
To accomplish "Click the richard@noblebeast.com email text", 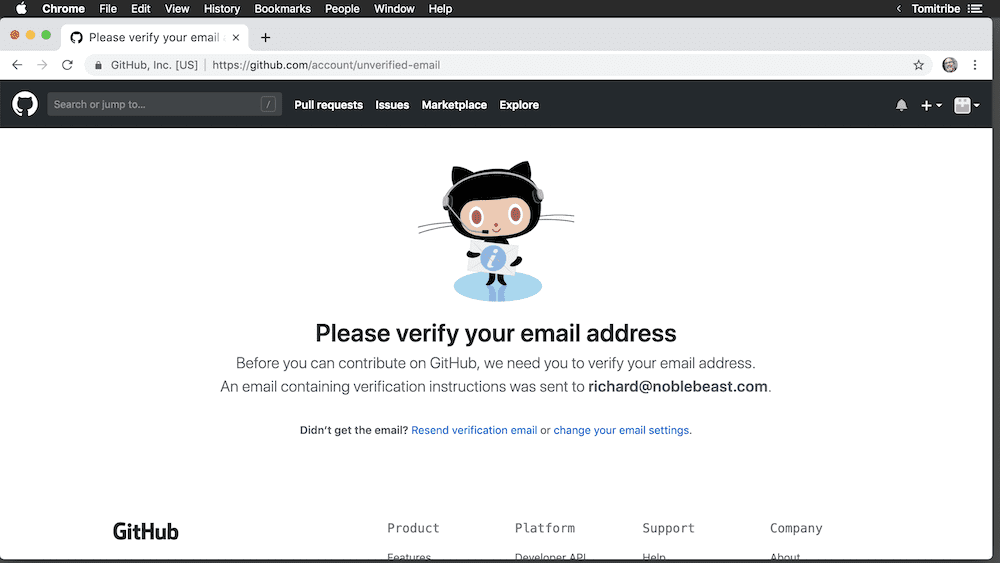I will coord(677,386).
